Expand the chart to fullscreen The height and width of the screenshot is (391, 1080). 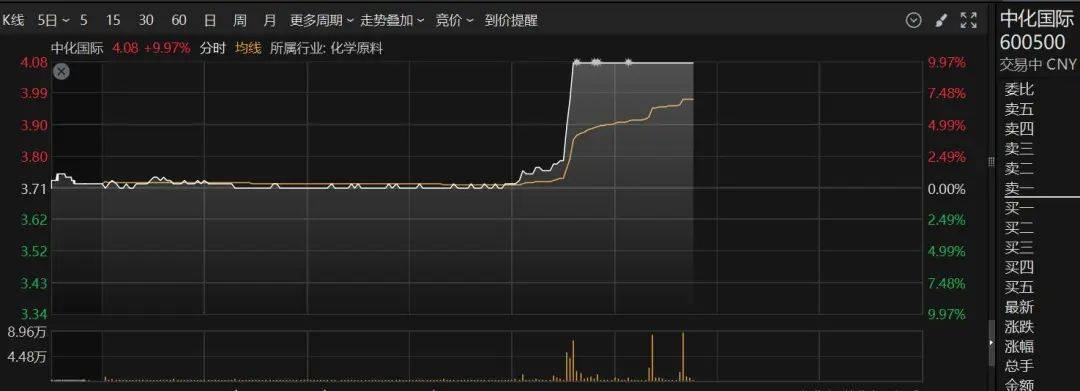[968, 21]
